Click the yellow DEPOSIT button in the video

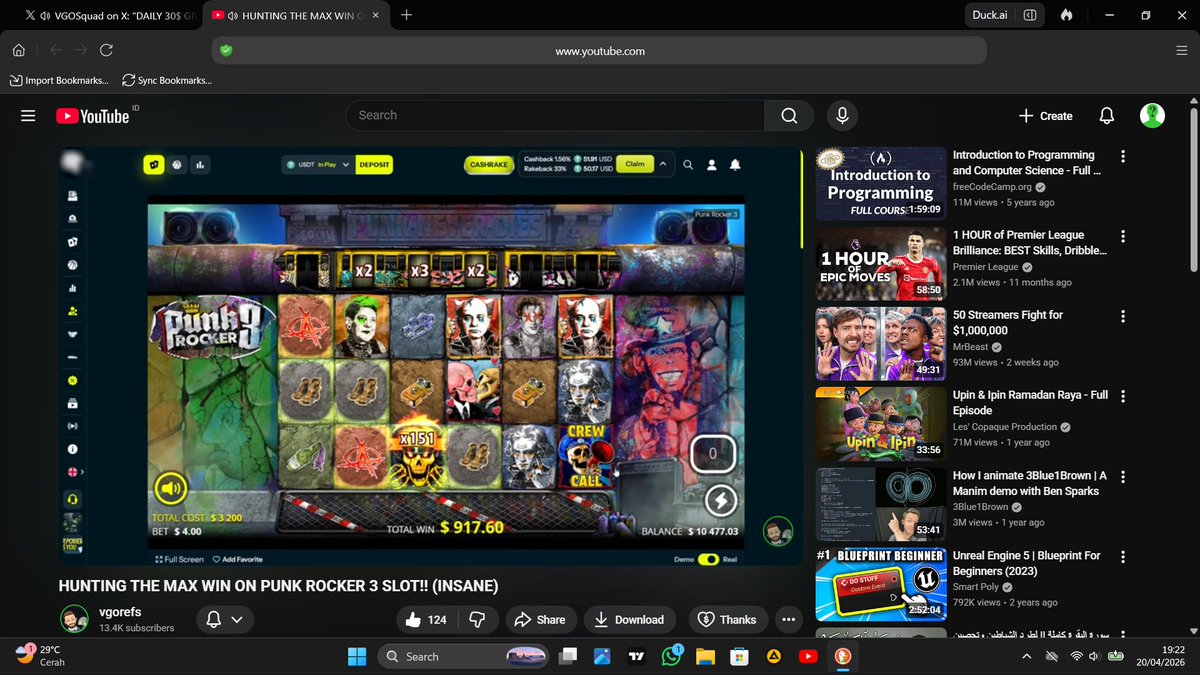(x=374, y=165)
